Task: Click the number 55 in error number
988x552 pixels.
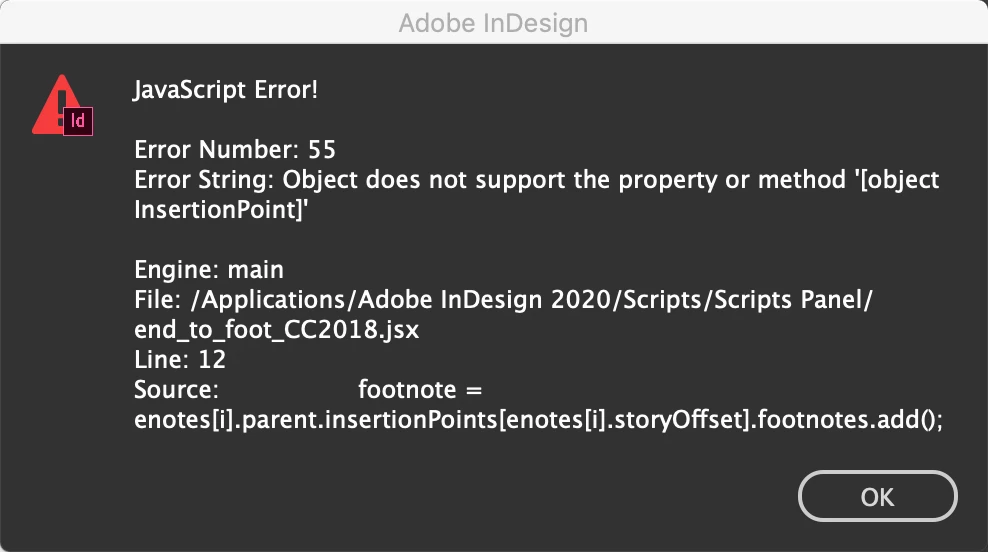Action: pos(322,151)
